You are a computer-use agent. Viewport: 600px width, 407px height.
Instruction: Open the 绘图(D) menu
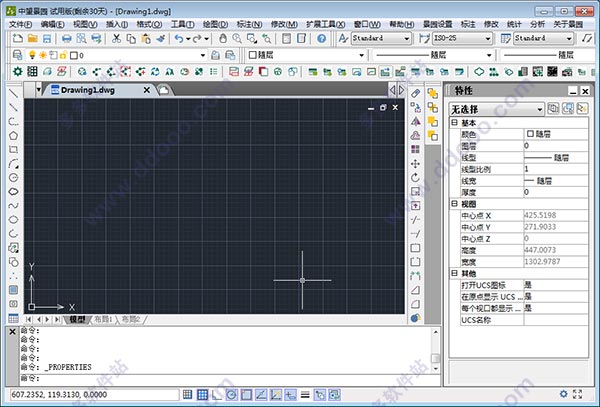pyautogui.click(x=215, y=24)
